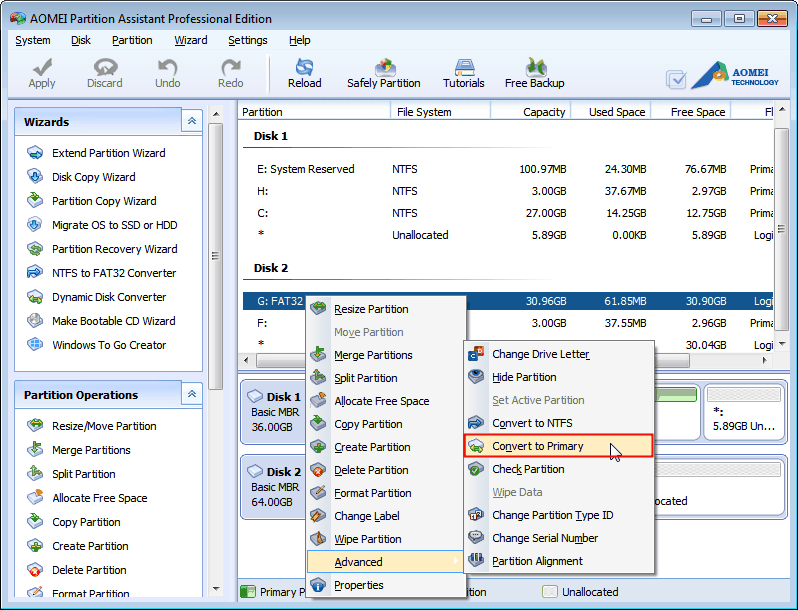This screenshot has width=798, height=610.
Task: Open the Settings menu
Action: click(x=247, y=40)
